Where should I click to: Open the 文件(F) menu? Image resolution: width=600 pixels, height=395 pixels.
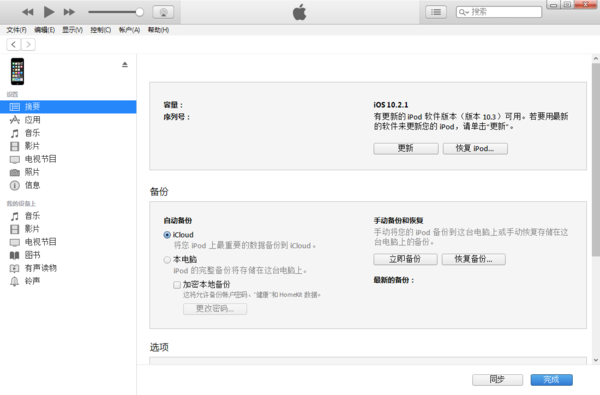coord(16,30)
